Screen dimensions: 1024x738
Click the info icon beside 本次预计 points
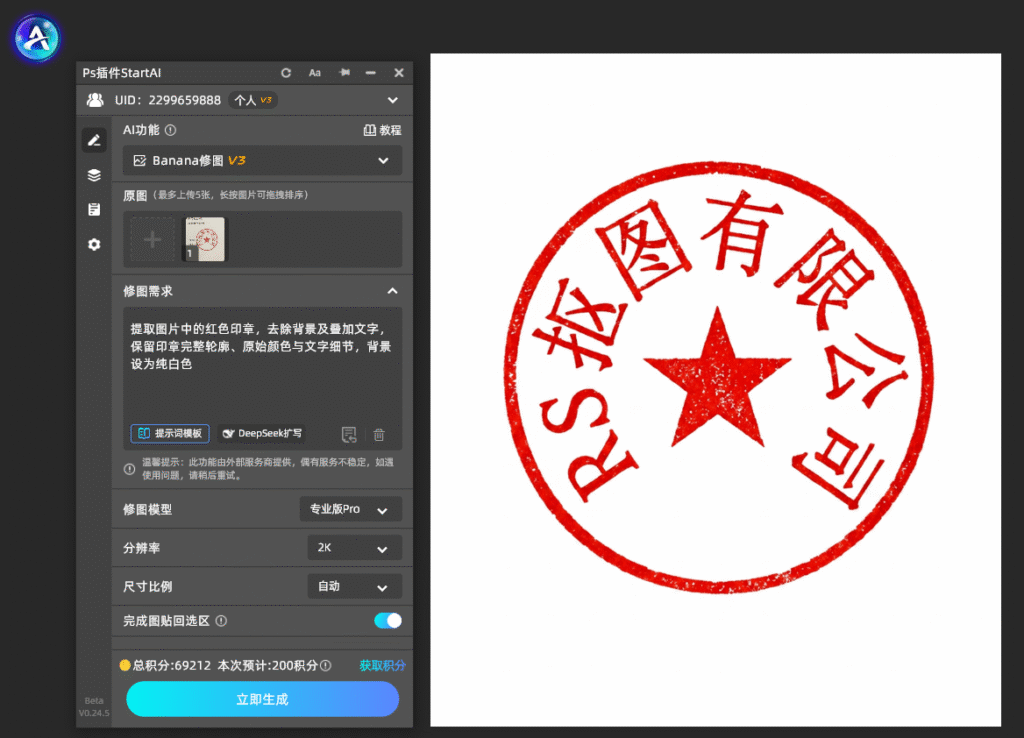pyautogui.click(x=326, y=666)
